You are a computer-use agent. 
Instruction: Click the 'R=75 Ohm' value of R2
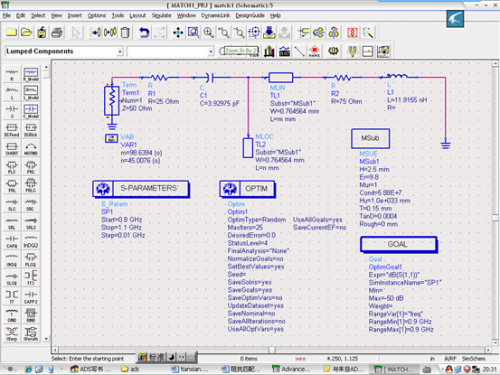347,101
